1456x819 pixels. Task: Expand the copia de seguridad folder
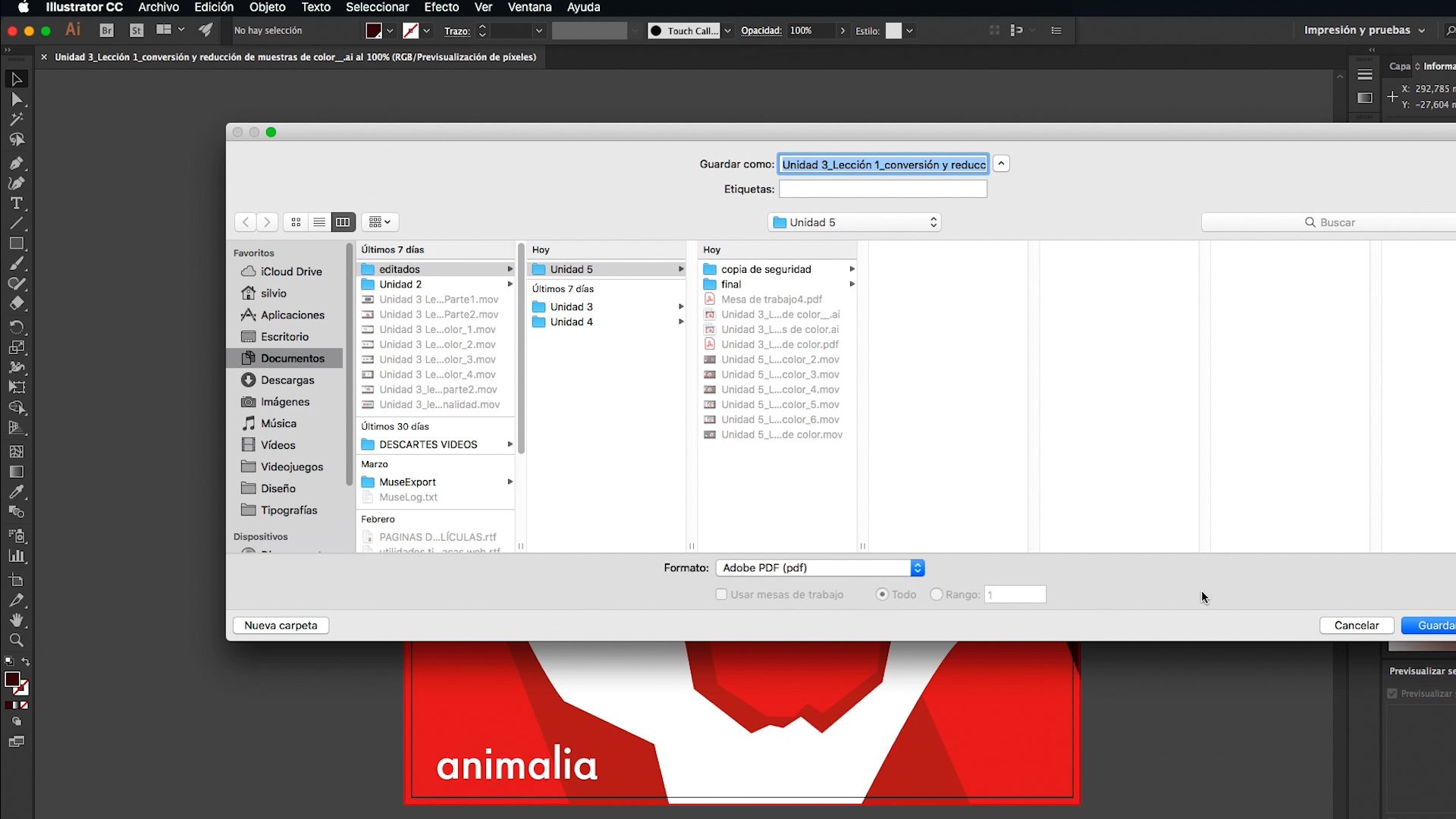[x=852, y=269]
